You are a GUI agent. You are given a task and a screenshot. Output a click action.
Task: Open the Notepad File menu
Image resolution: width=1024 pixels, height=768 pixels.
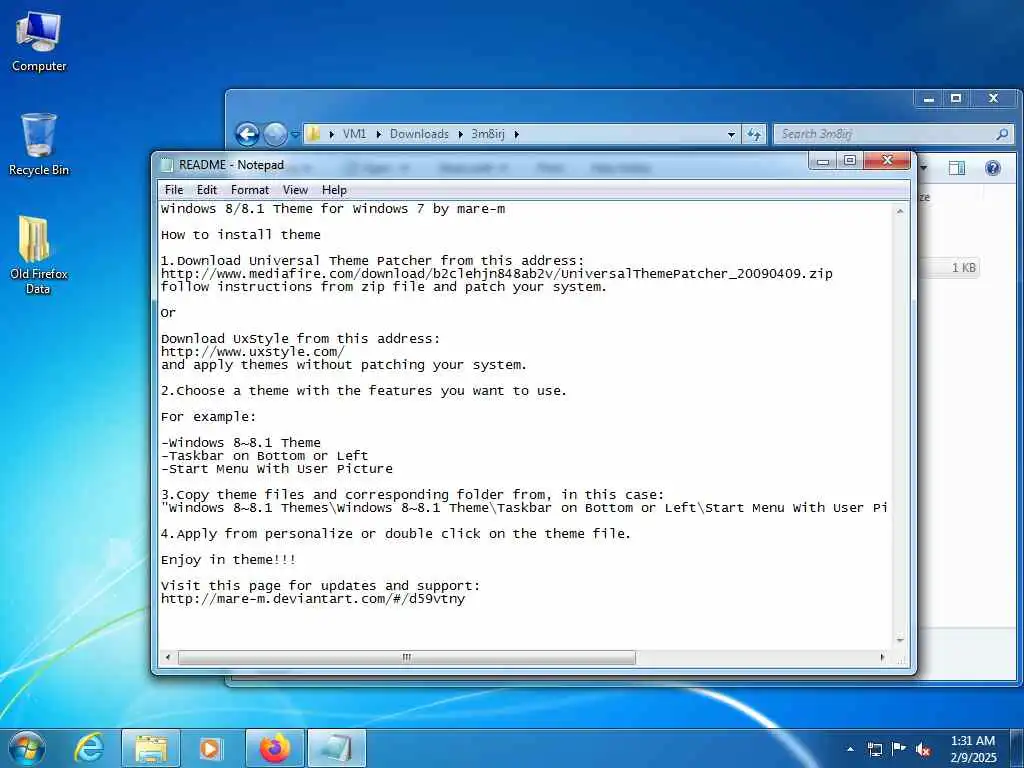click(x=174, y=190)
